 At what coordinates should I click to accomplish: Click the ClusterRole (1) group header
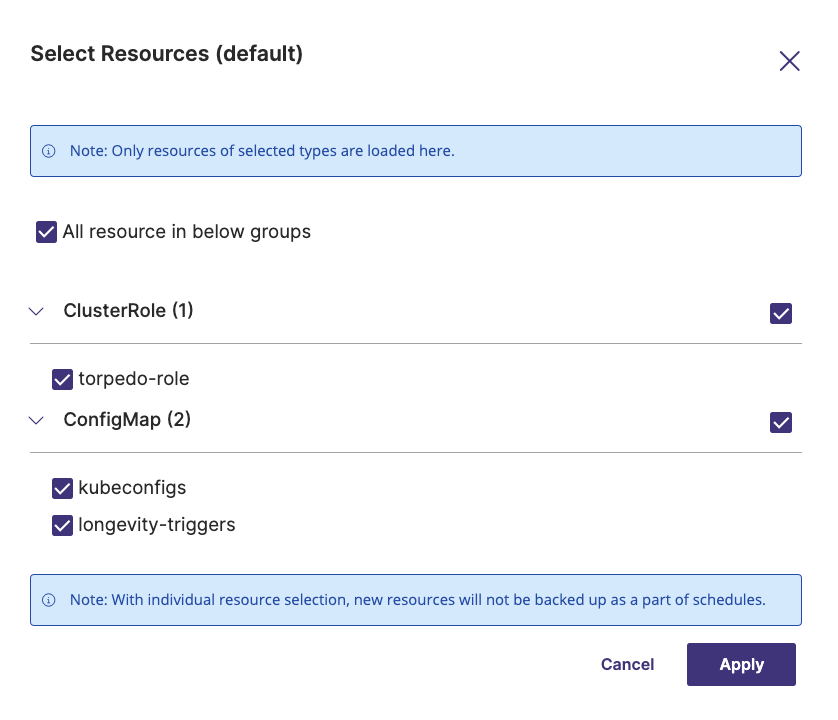[128, 311]
